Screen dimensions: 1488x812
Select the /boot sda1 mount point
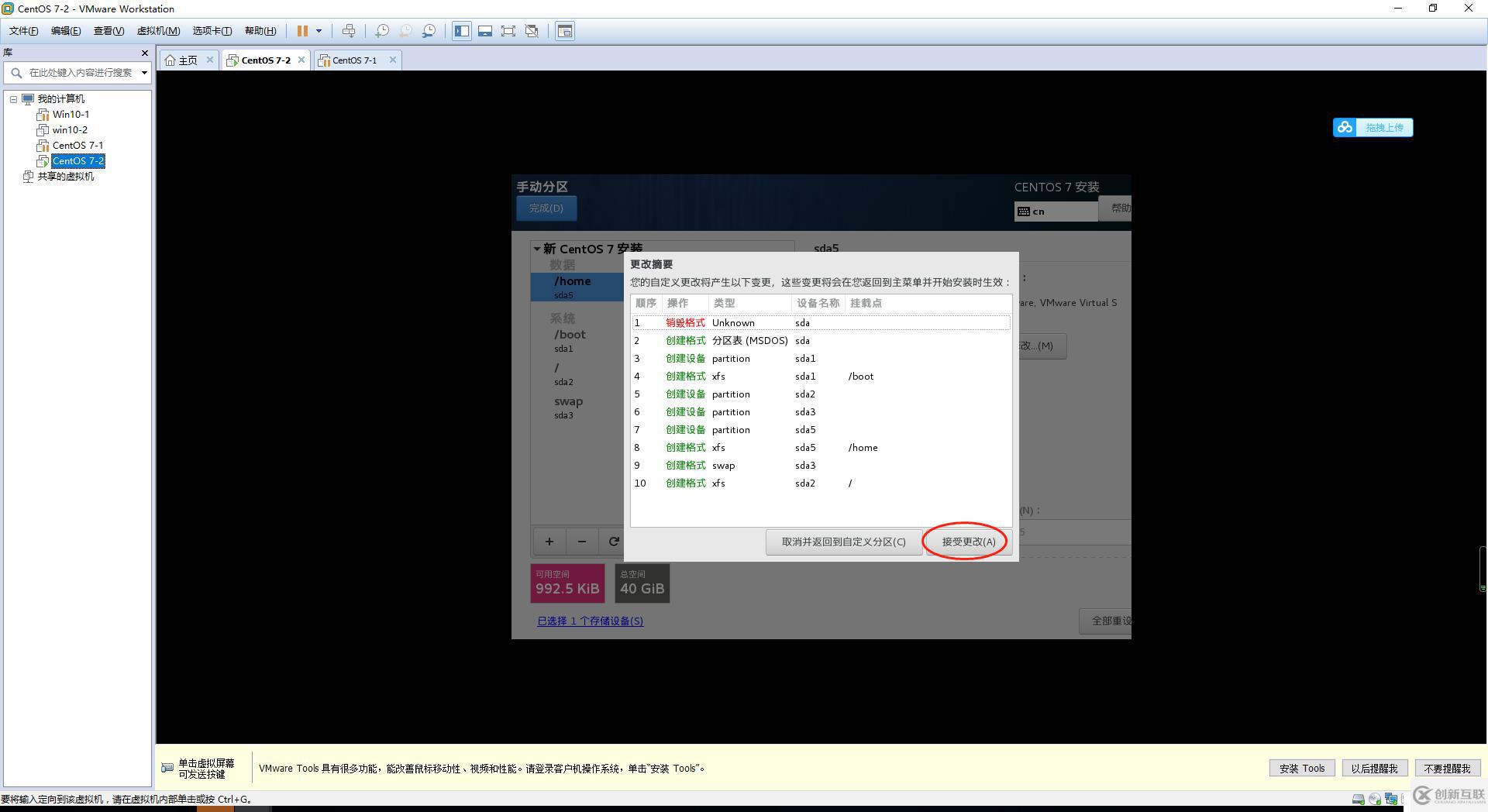coord(578,341)
